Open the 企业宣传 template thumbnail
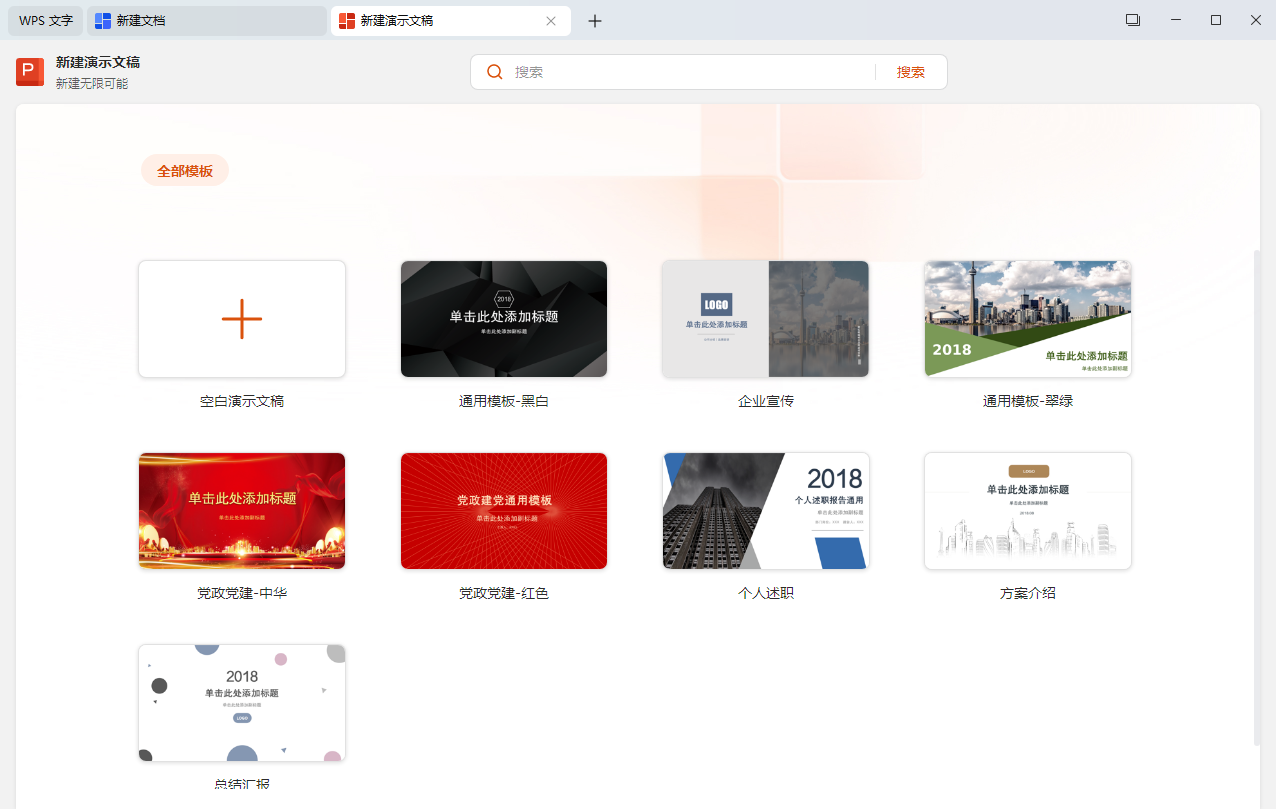Screen dimensions: 1276x809 tap(766, 319)
